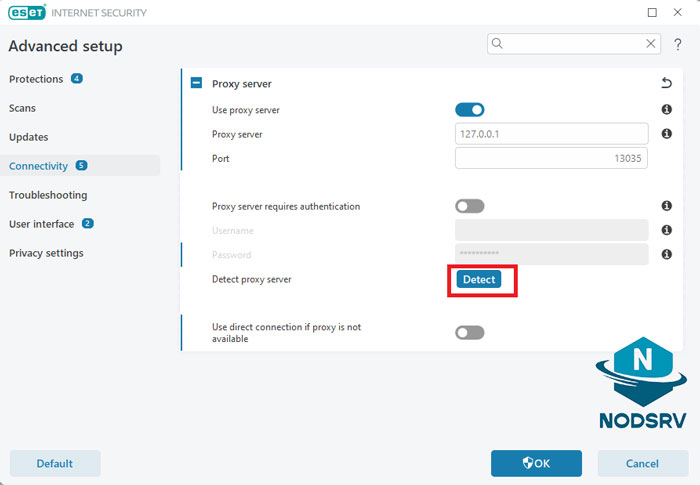
Task: Click the OK button to confirm
Action: (536, 463)
